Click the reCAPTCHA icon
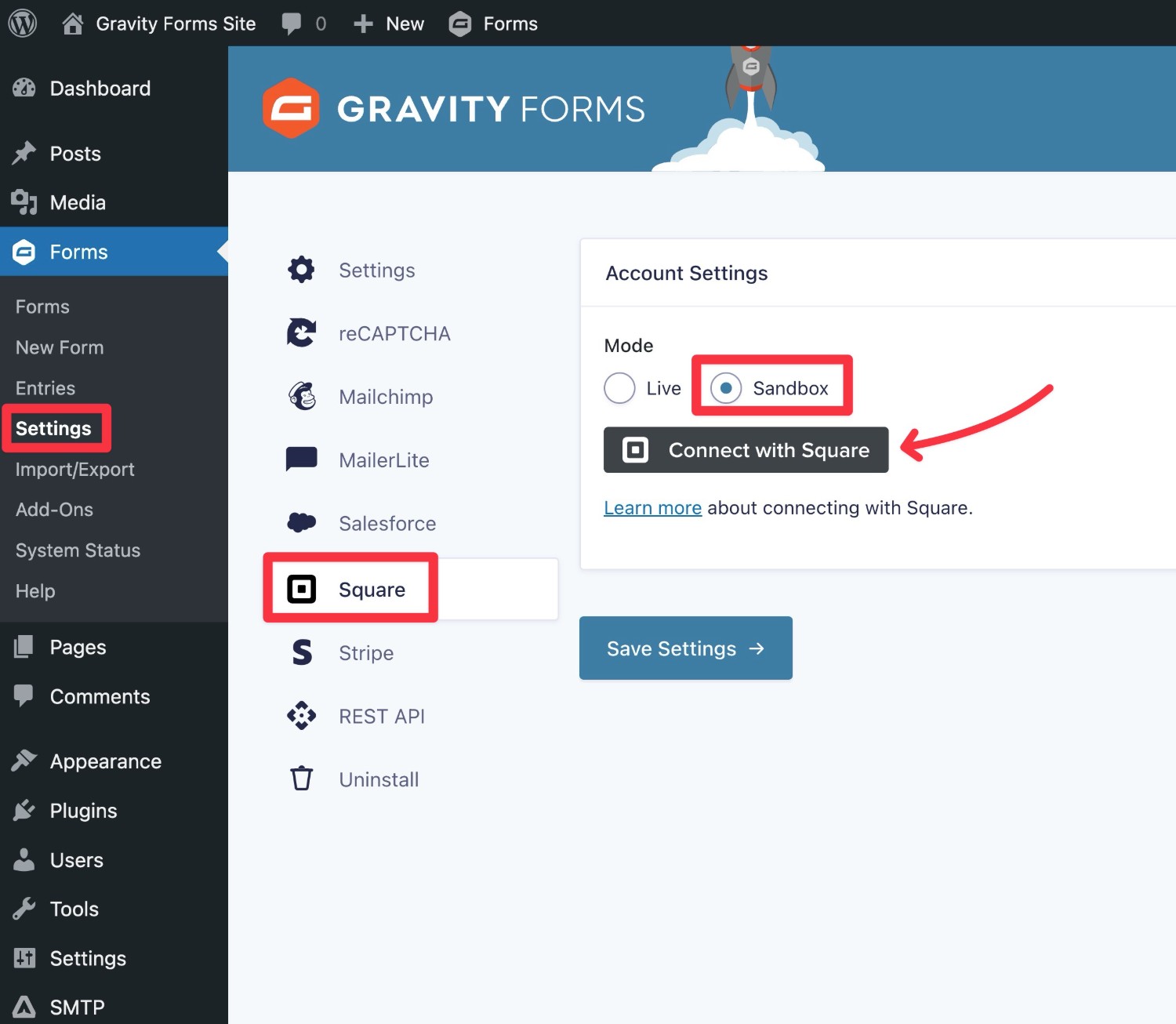Image resolution: width=1176 pixels, height=1024 pixels. (301, 332)
